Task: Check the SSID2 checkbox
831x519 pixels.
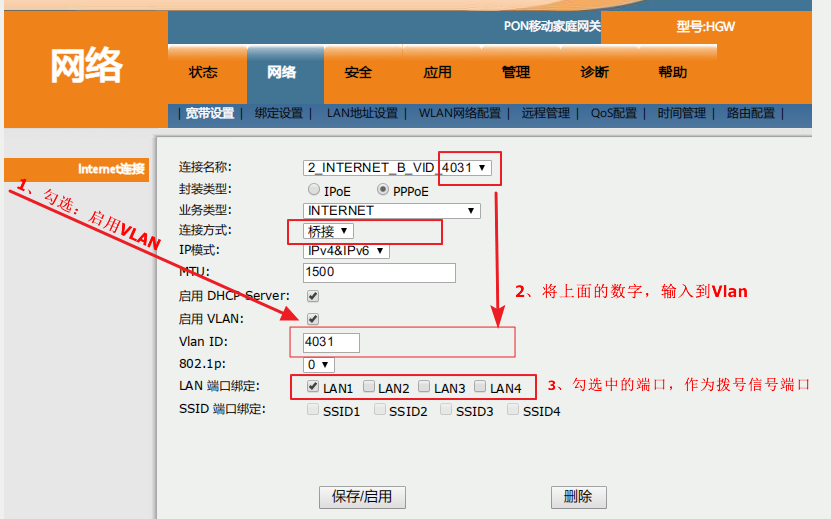Action: (379, 409)
